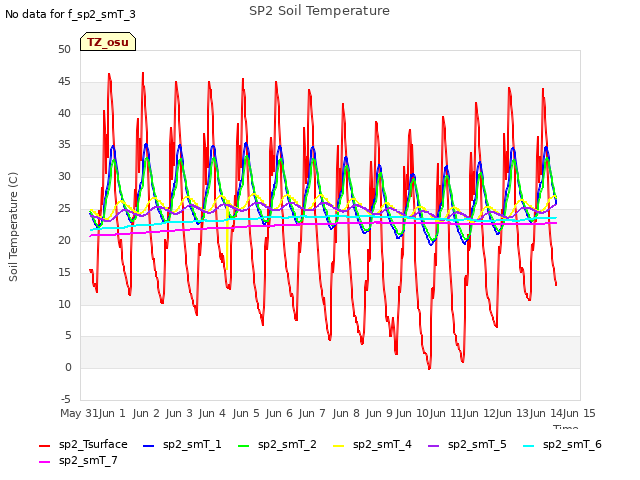Click the Jun 4 x-axis tick label
This screenshot has width=640, height=480.
(x=212, y=413)
